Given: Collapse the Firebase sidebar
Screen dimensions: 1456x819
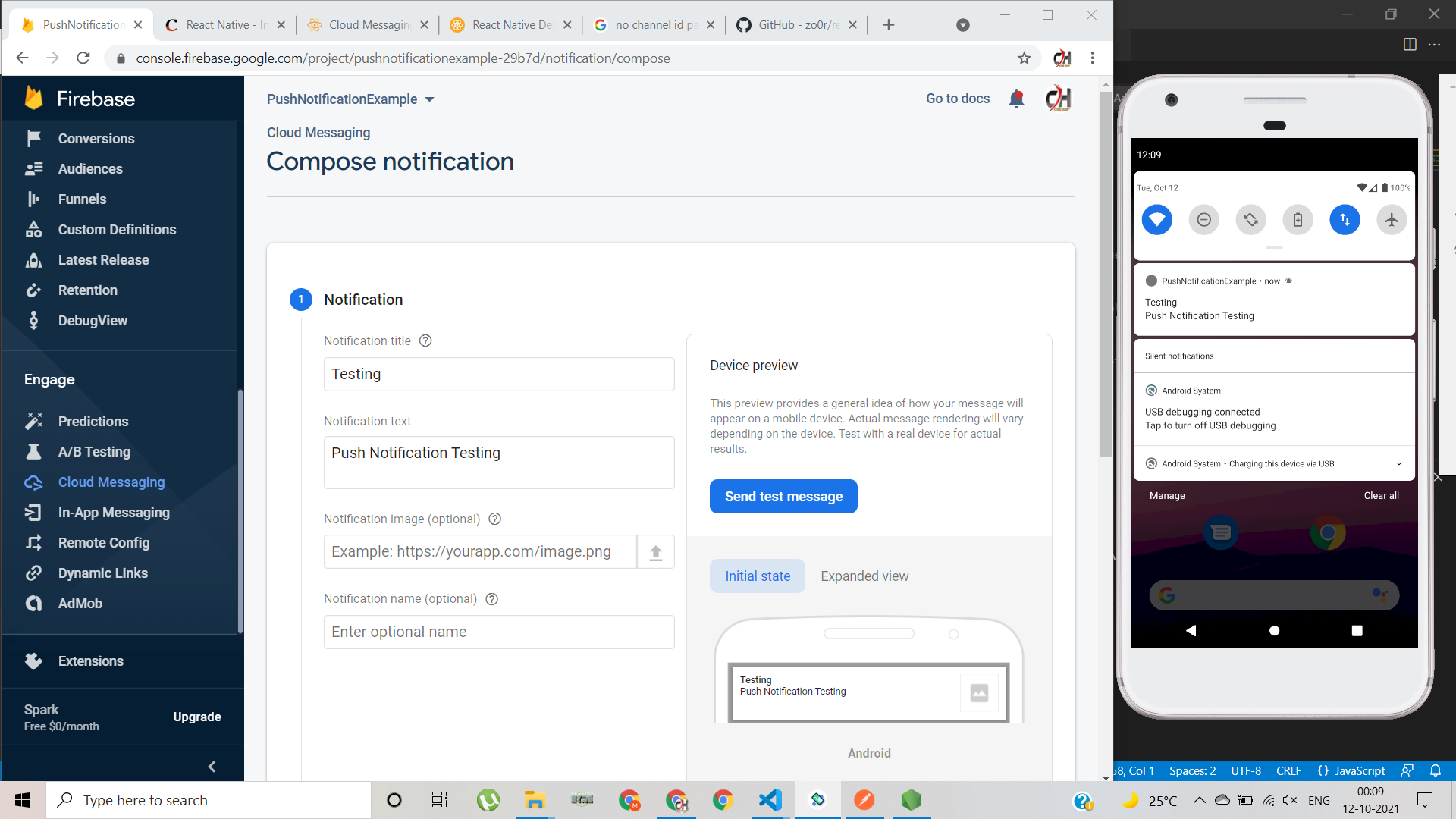Looking at the screenshot, I should click(212, 767).
